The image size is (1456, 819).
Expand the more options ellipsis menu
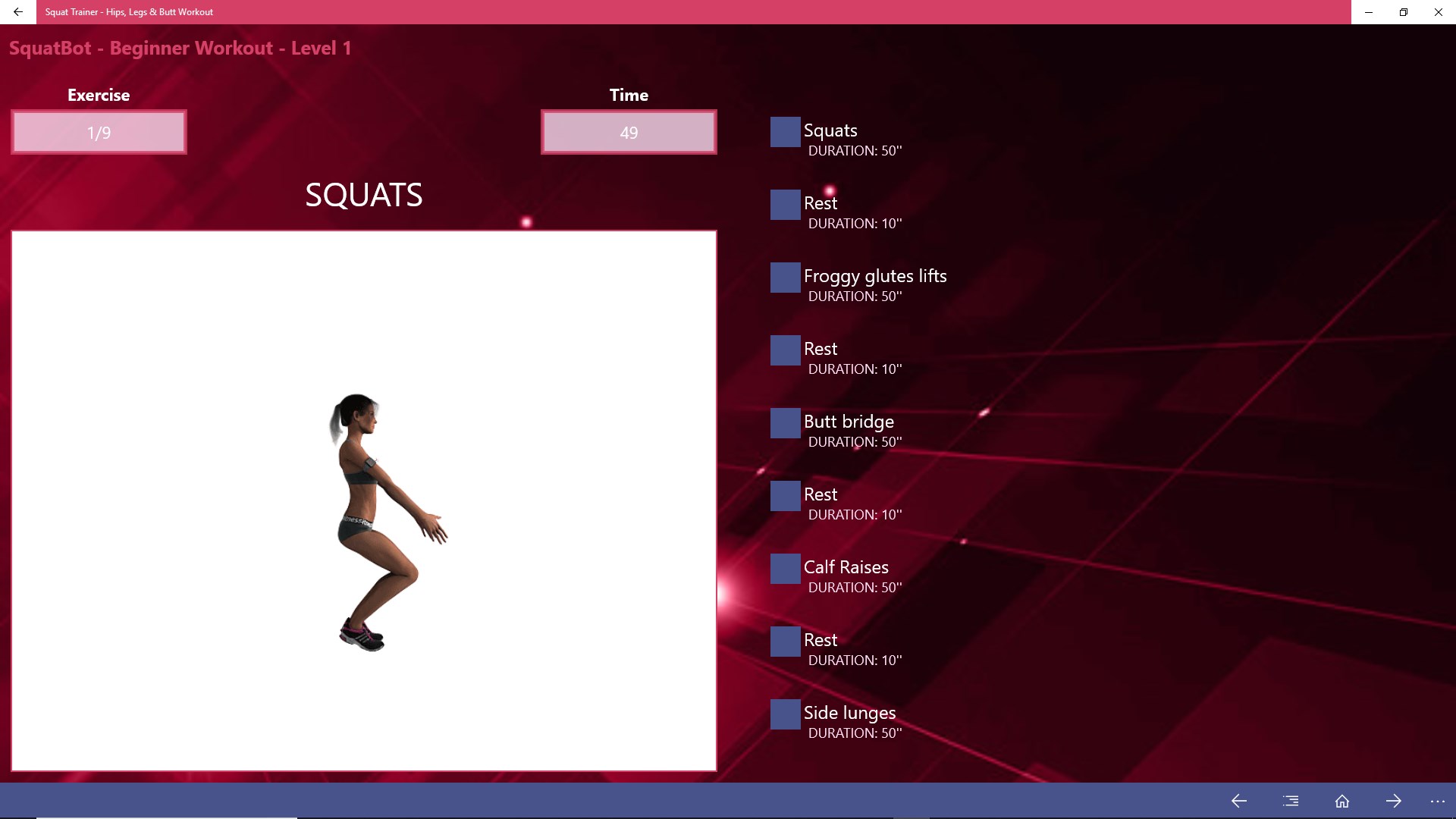tap(1438, 801)
